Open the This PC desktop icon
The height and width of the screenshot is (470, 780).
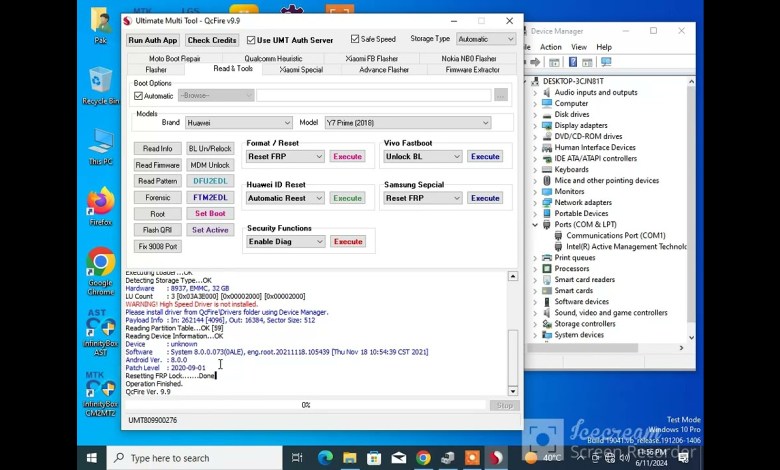tap(100, 147)
